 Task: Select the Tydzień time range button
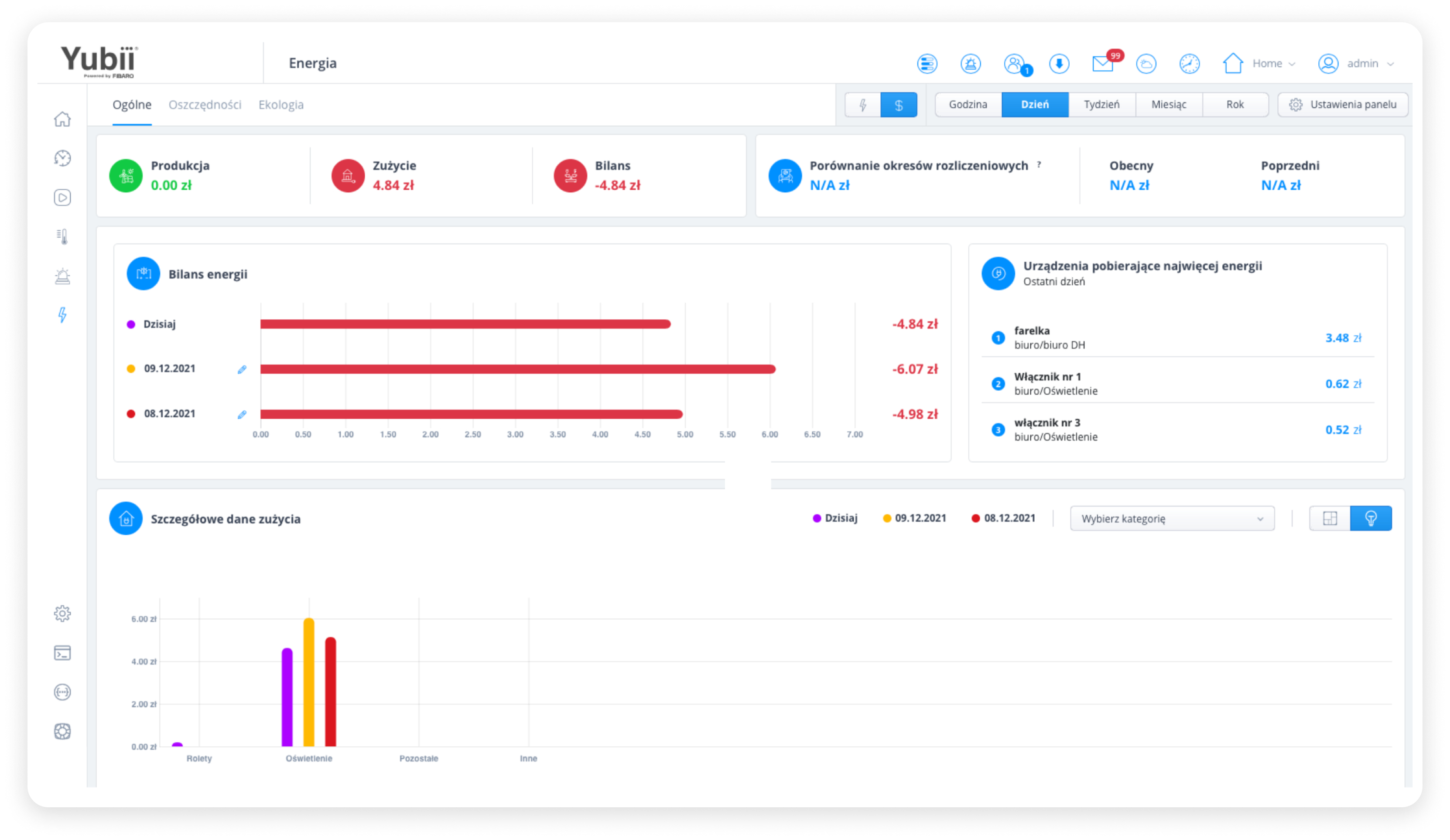(x=1101, y=105)
